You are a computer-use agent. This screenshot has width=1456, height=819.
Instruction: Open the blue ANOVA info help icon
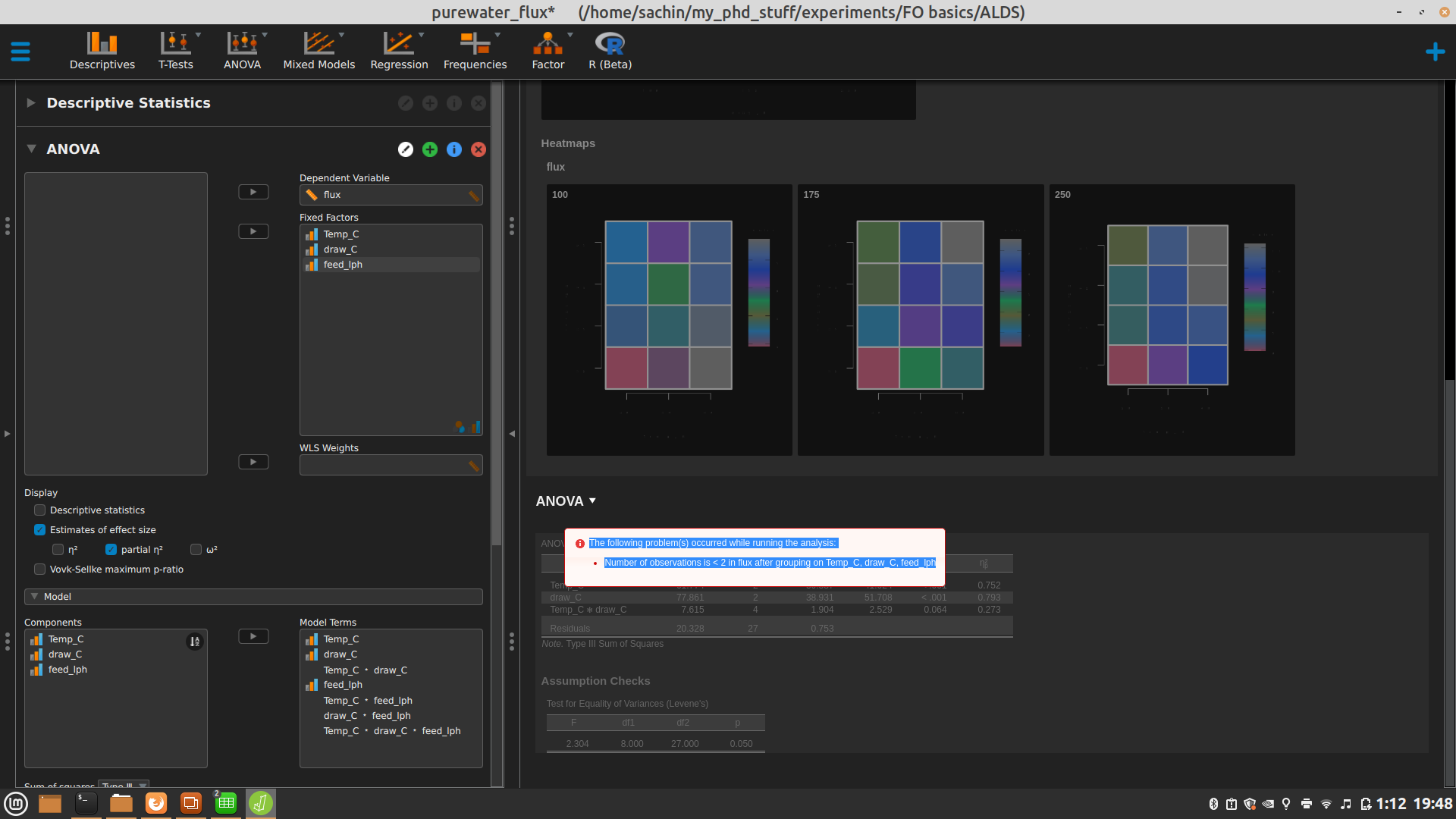tap(454, 149)
